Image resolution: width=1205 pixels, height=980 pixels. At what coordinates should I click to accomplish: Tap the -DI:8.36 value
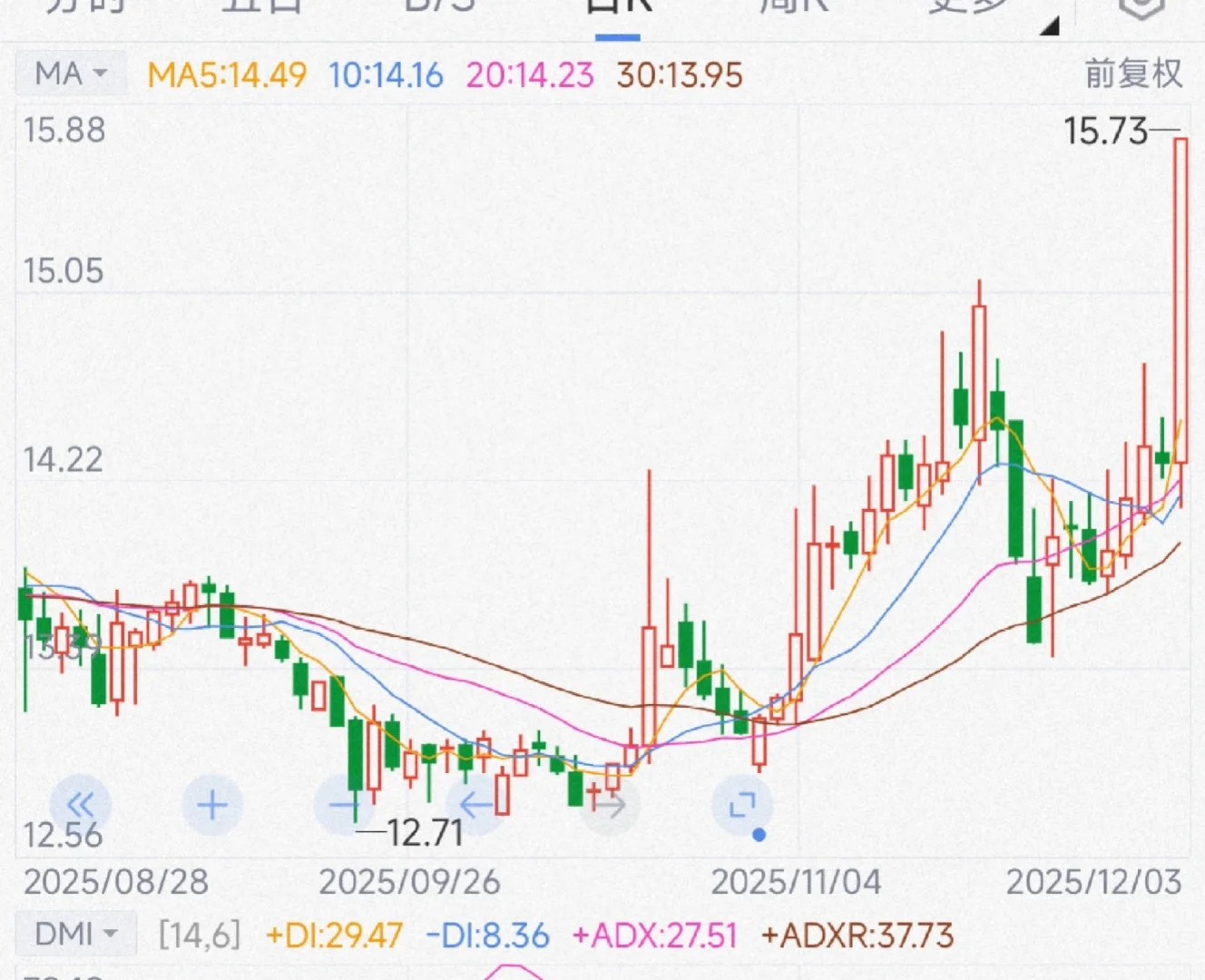pos(487,936)
